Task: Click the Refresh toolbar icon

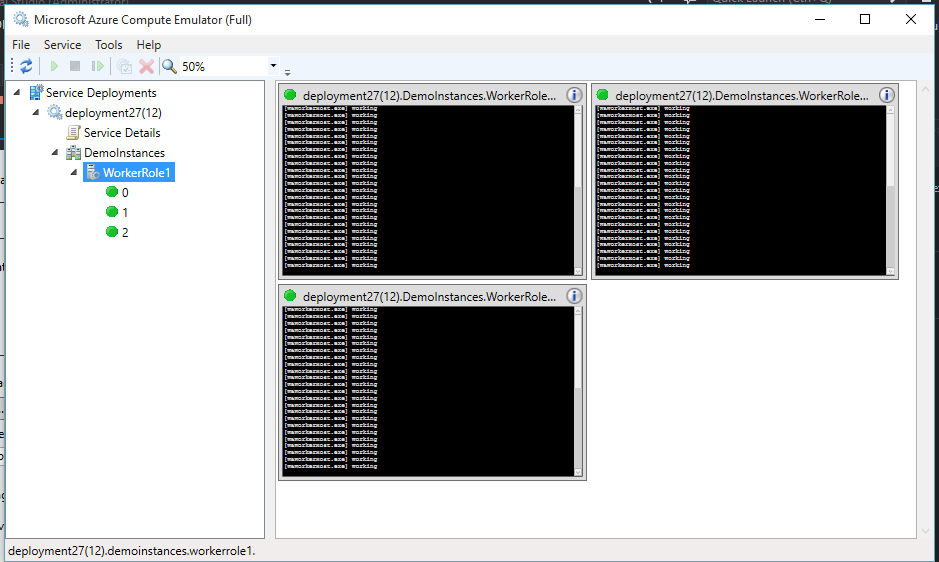Action: coord(26,66)
